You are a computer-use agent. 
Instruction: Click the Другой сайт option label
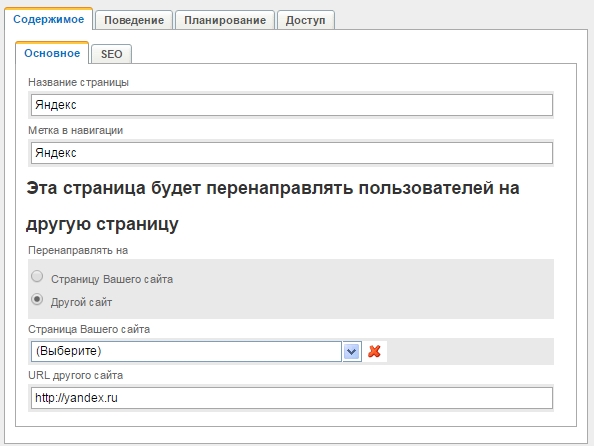point(81,302)
